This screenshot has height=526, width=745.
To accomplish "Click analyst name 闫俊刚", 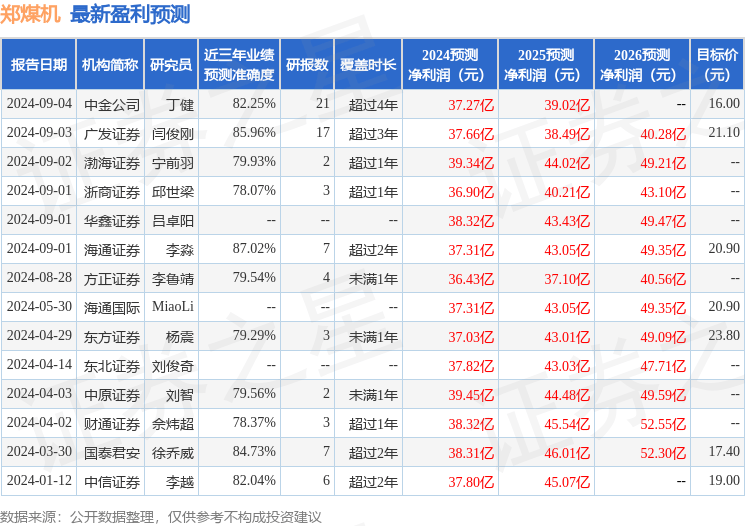I will click(173, 134).
